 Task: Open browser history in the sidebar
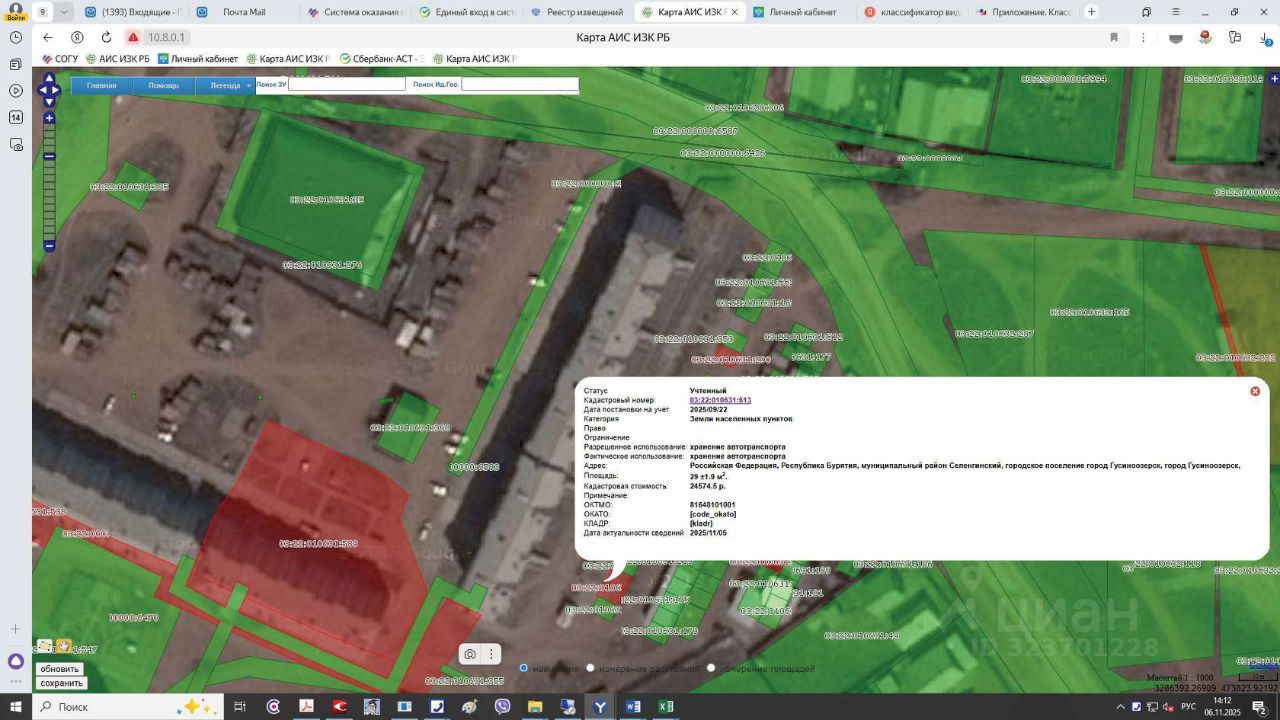point(15,37)
